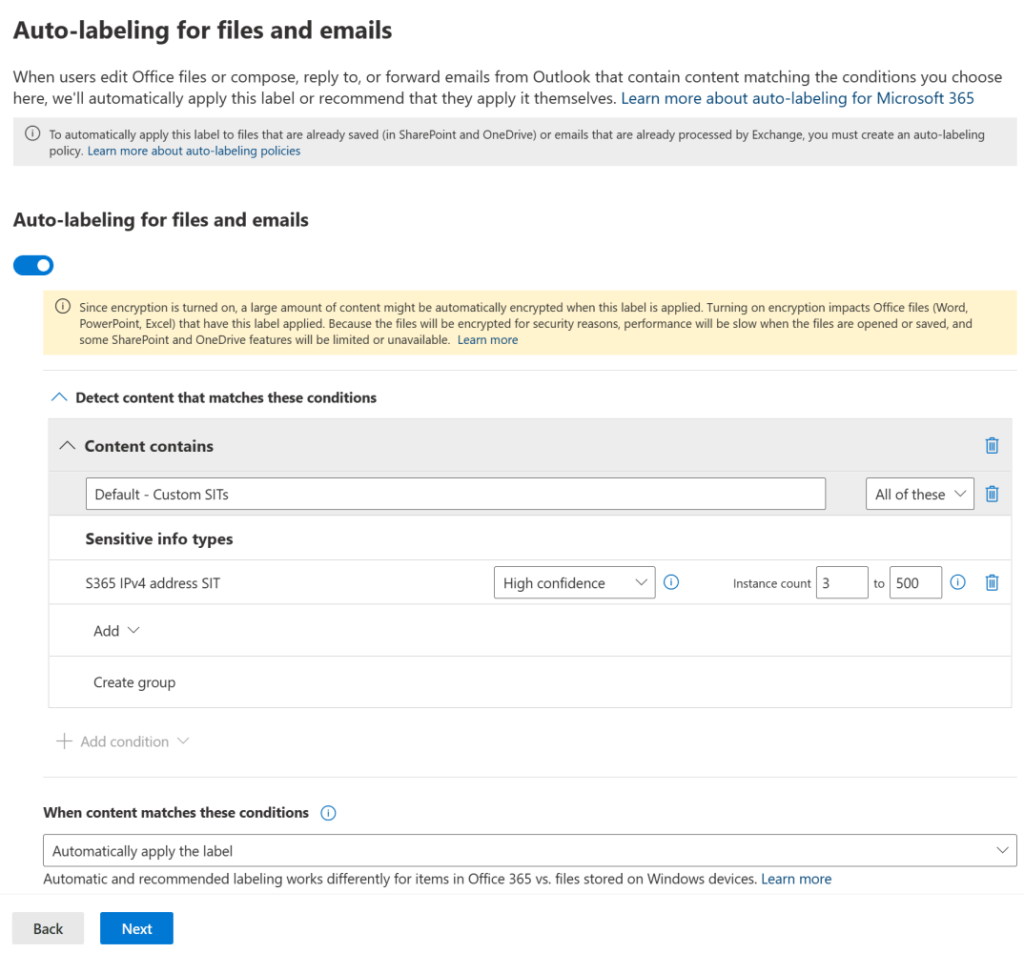Open the High confidence dropdown
The width and height of the screenshot is (1024, 953).
(574, 583)
